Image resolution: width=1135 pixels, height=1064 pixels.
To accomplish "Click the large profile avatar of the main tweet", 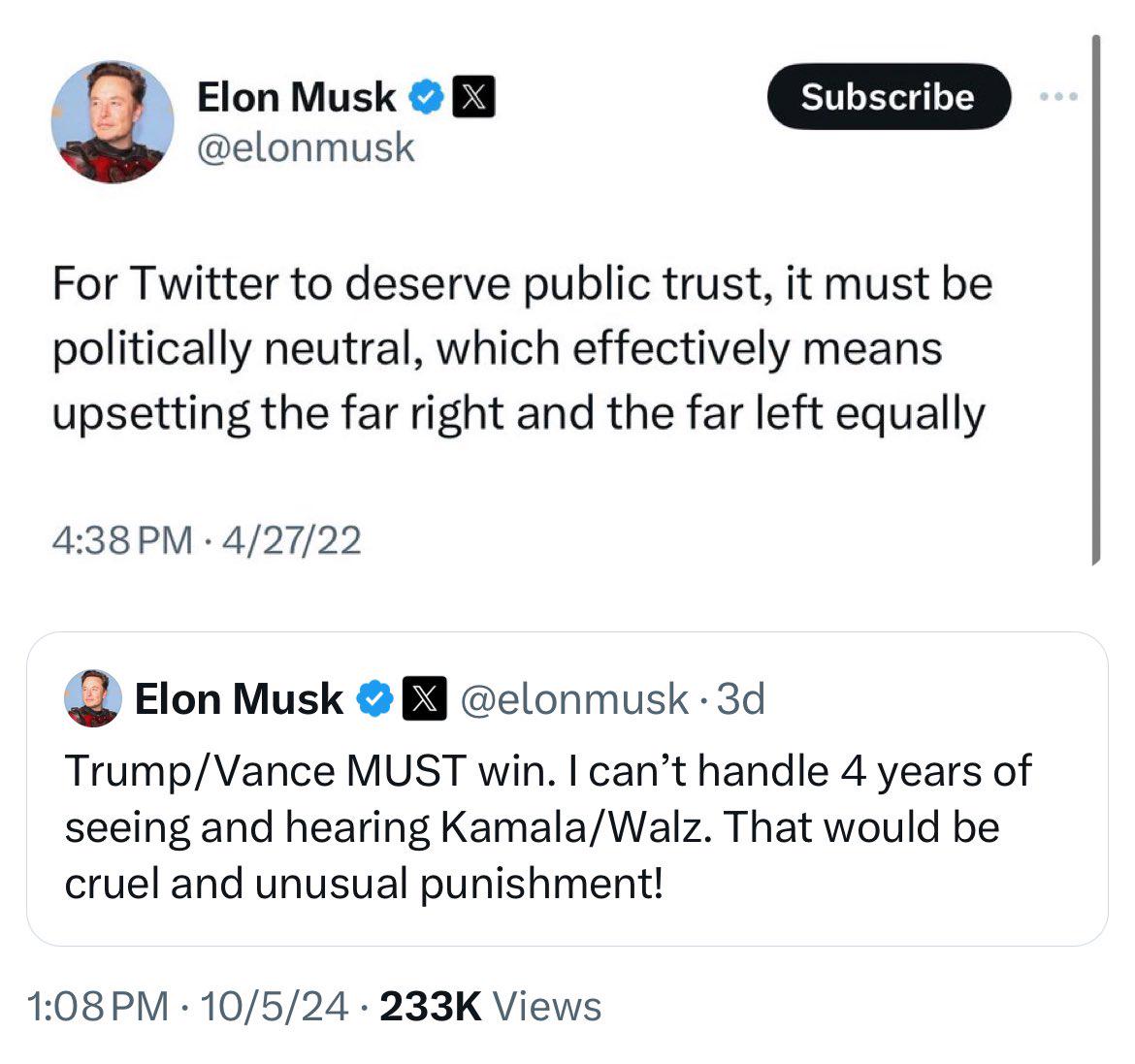I will 112,121.
